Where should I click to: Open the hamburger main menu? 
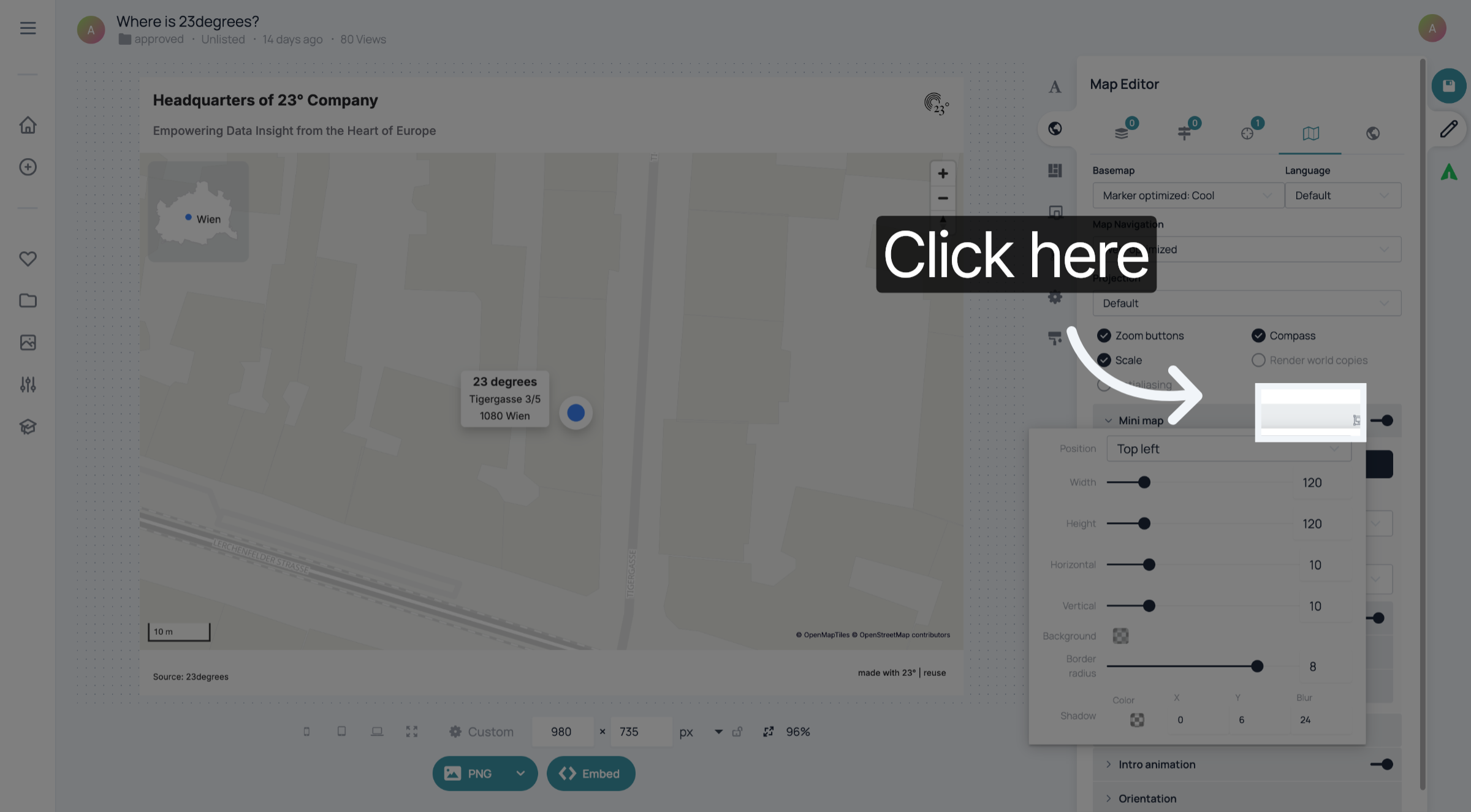pos(28,28)
